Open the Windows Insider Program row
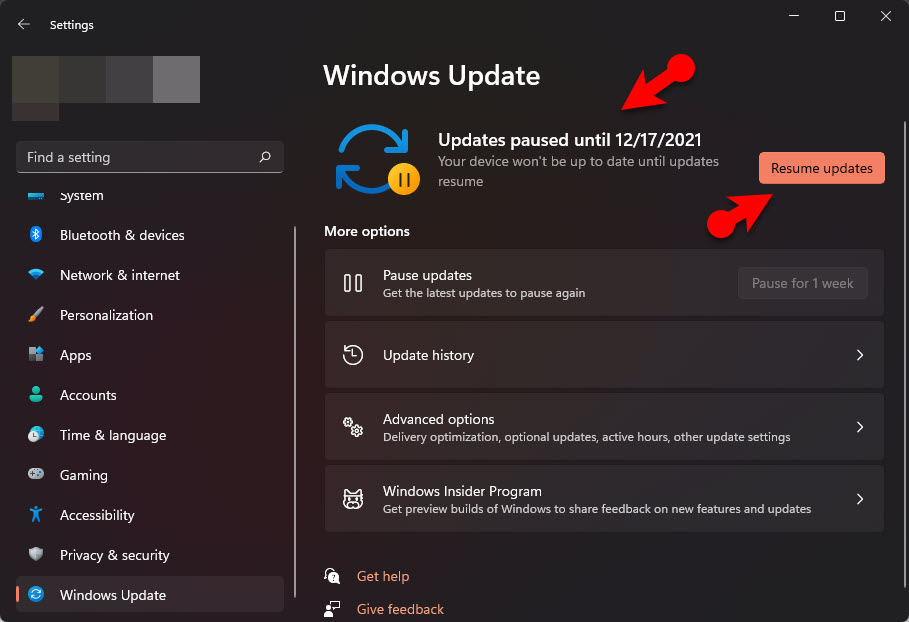The image size is (909, 622). (x=604, y=499)
